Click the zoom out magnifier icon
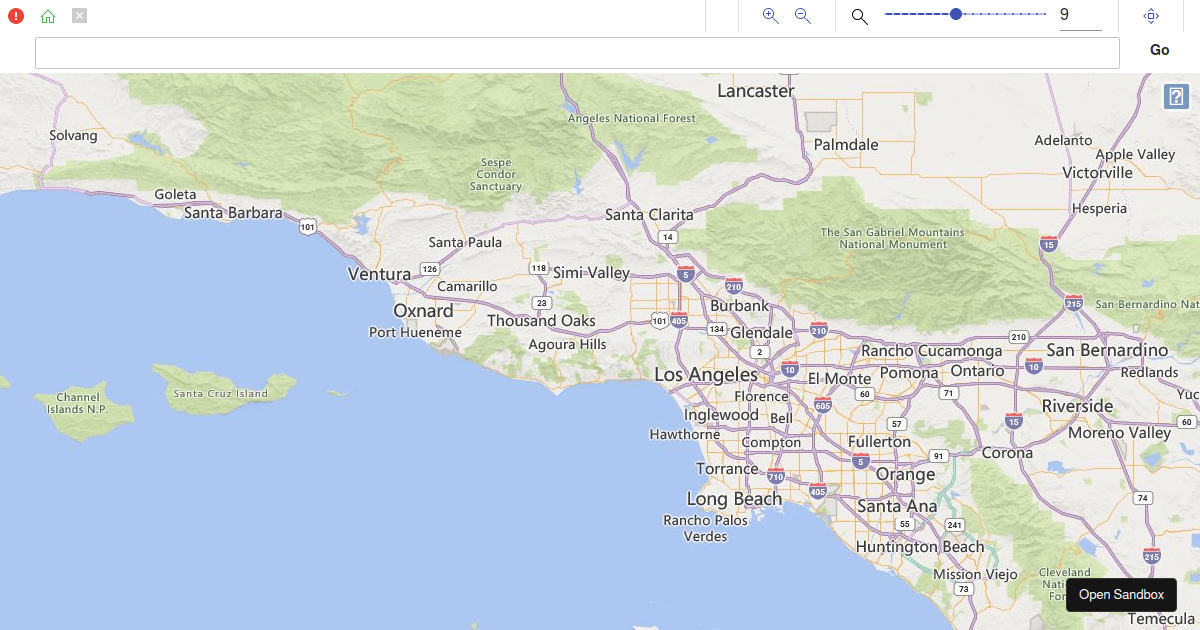 [802, 16]
